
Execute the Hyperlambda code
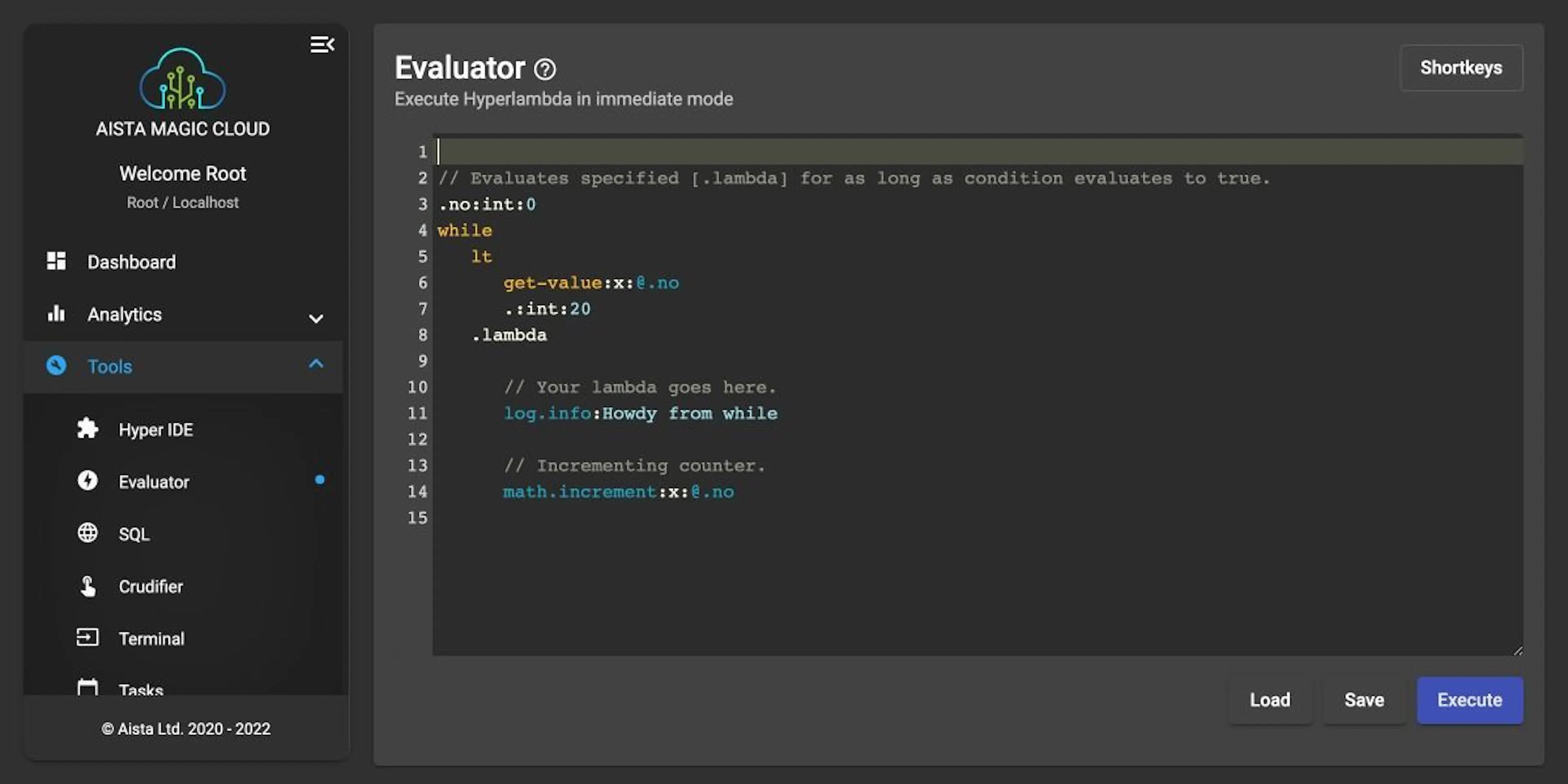point(1470,700)
